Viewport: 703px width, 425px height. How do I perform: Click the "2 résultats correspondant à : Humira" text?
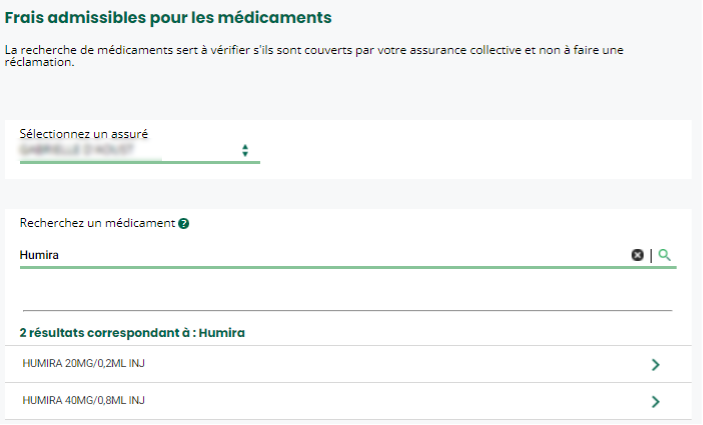132,332
